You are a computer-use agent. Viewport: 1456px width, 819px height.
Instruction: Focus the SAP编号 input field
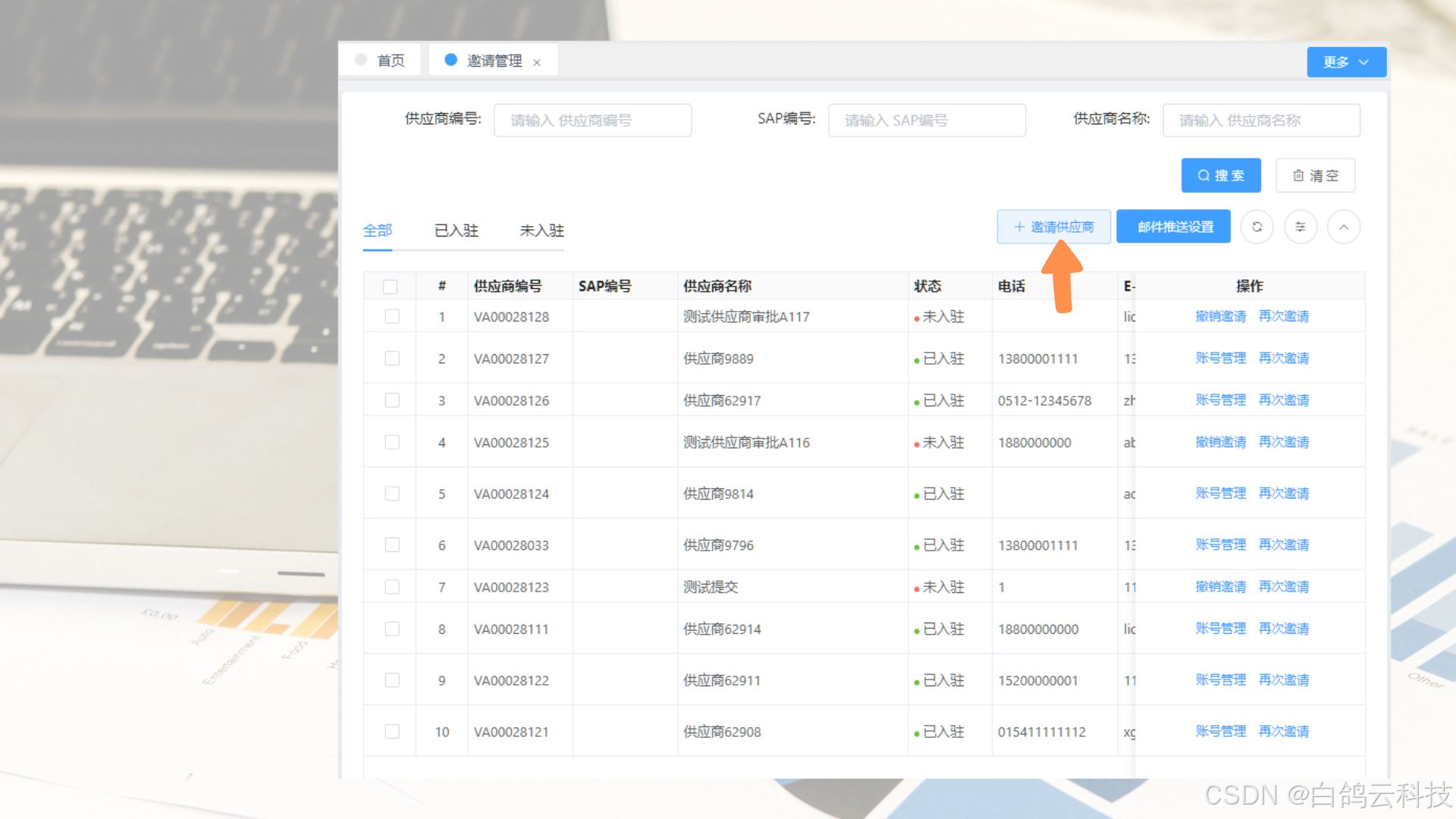(926, 121)
